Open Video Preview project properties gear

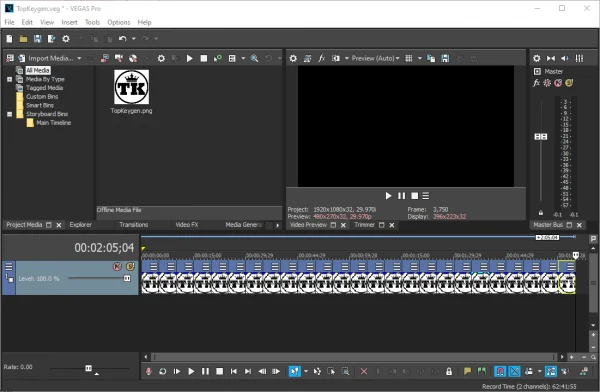tap(293, 58)
